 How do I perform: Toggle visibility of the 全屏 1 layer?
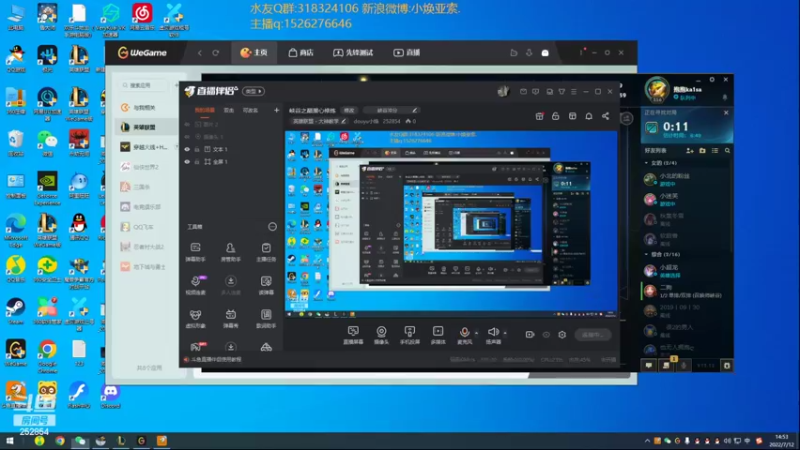point(187,162)
